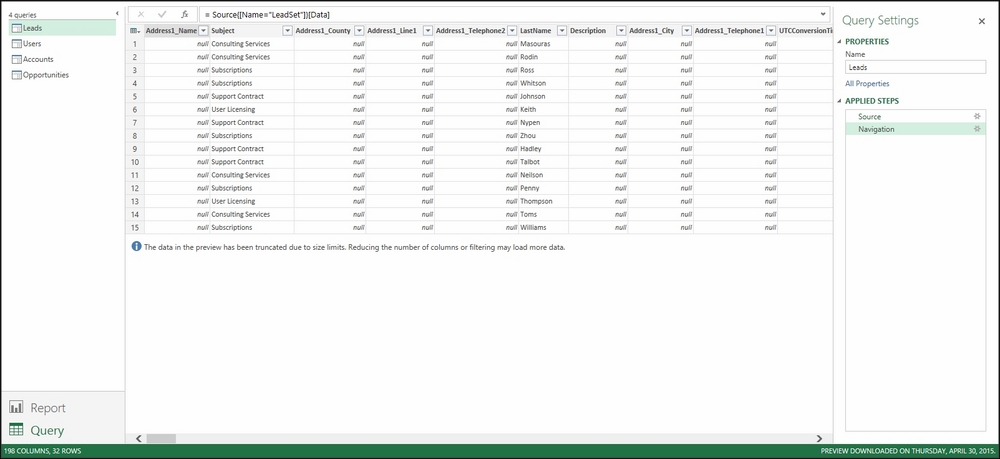Screen dimensions: 1000x459
Task: Select the Accounts query
Action: [x=38, y=59]
